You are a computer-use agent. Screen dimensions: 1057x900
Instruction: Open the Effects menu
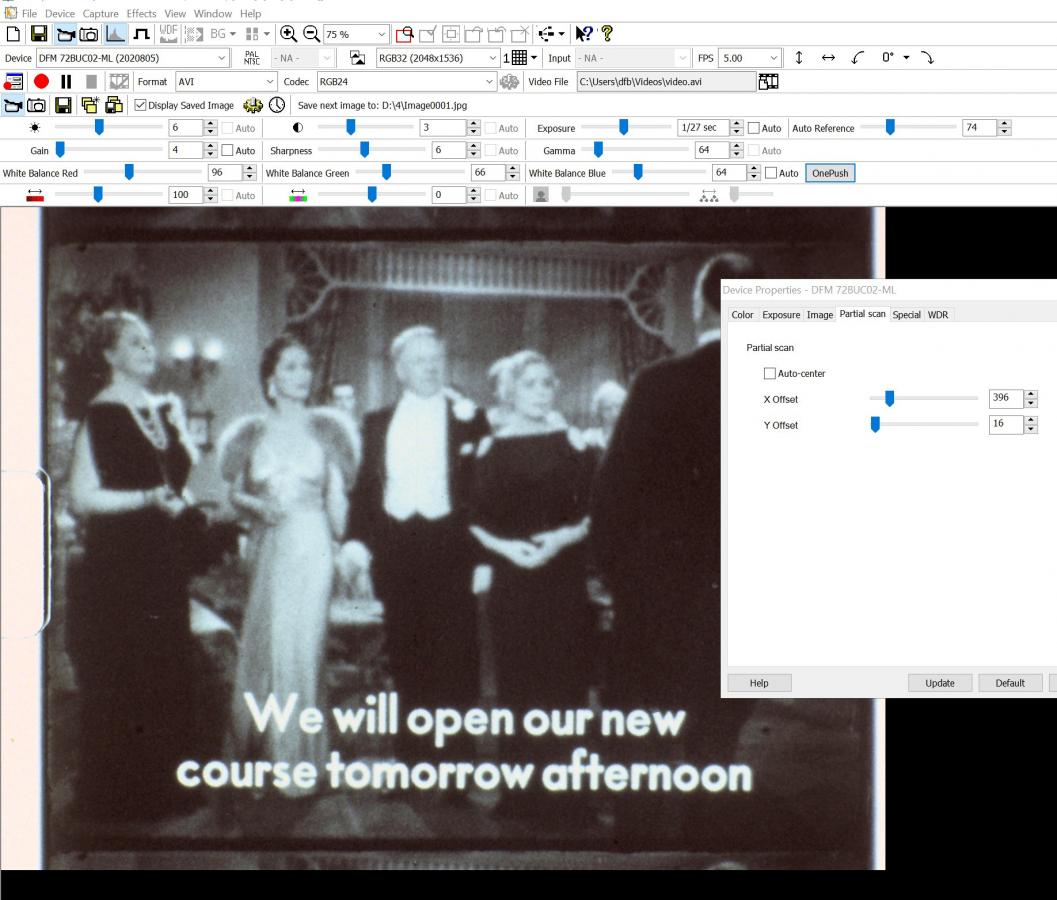tap(142, 13)
